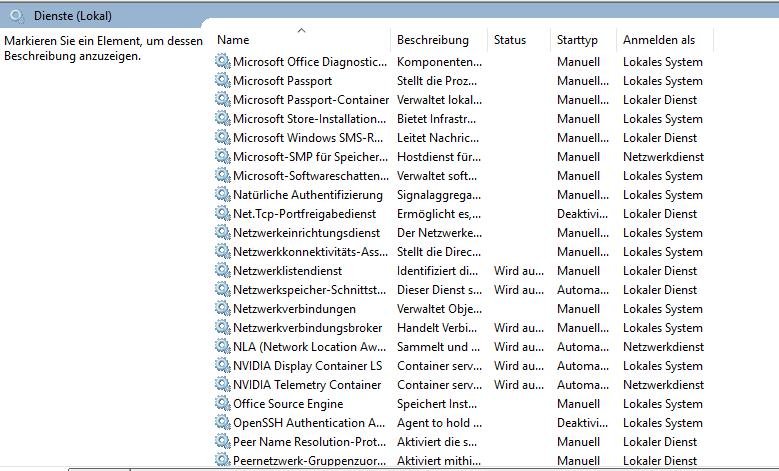Click gear icon of Peernetzwerk-Gruppenzuor service
The width and height of the screenshot is (779, 471).
pos(223,461)
